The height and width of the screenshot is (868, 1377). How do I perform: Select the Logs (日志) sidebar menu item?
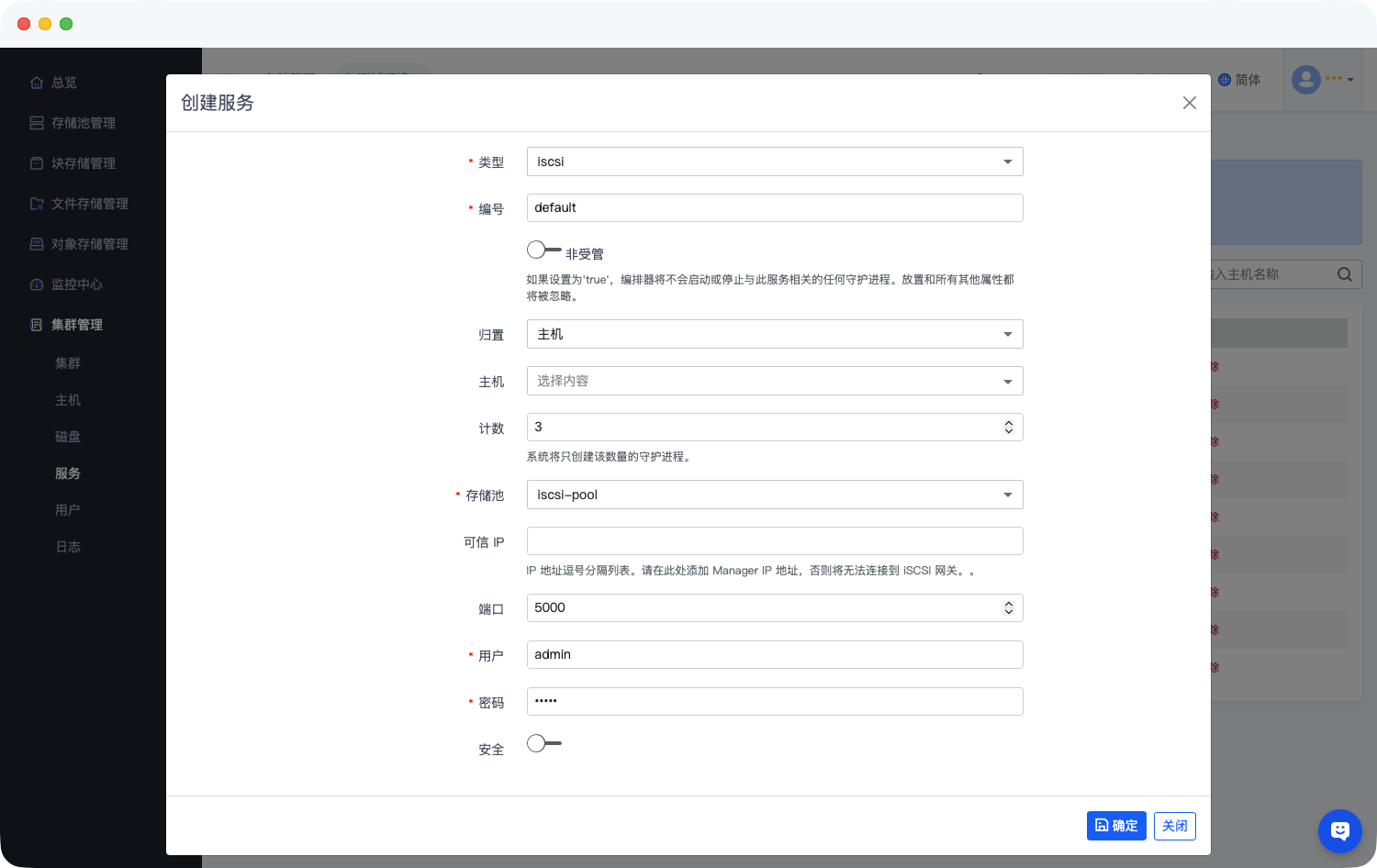[68, 547]
